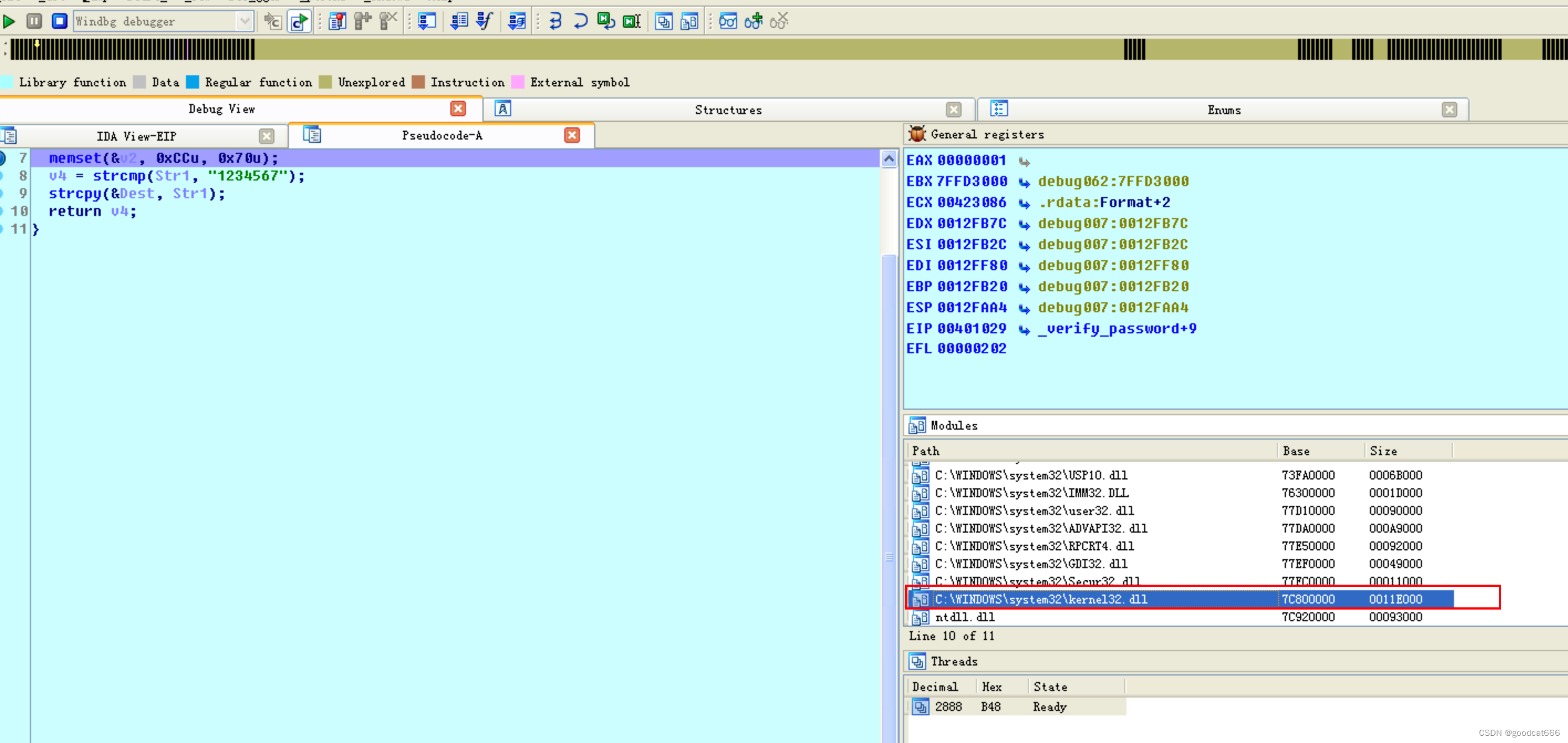Step over the current instruction
1568x743 pixels.
(x=581, y=22)
